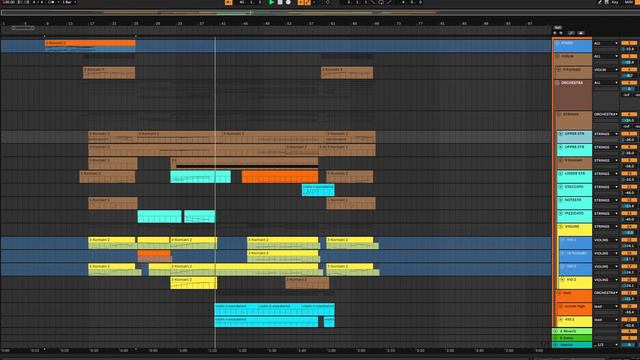
Task: Toggle the VIO 3 track activator
Action: pyautogui.click(x=629, y=280)
